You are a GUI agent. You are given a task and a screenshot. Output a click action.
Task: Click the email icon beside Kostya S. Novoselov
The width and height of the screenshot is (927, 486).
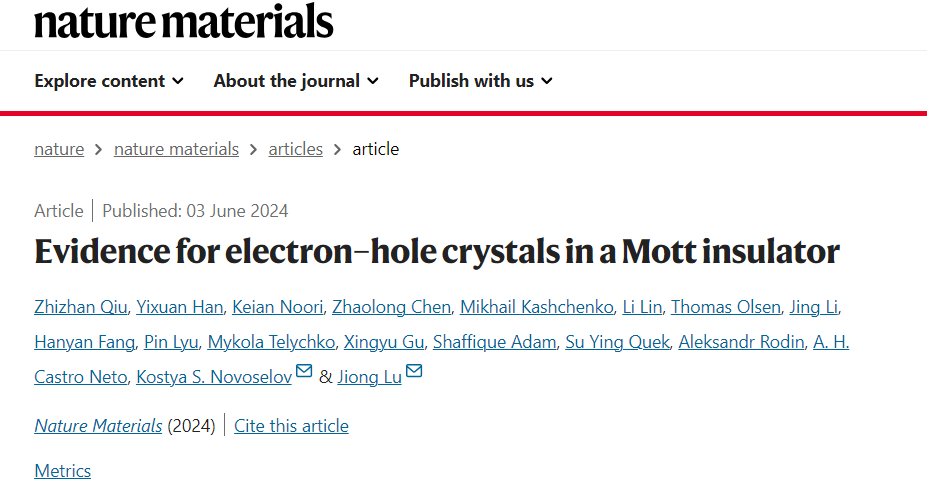(304, 371)
